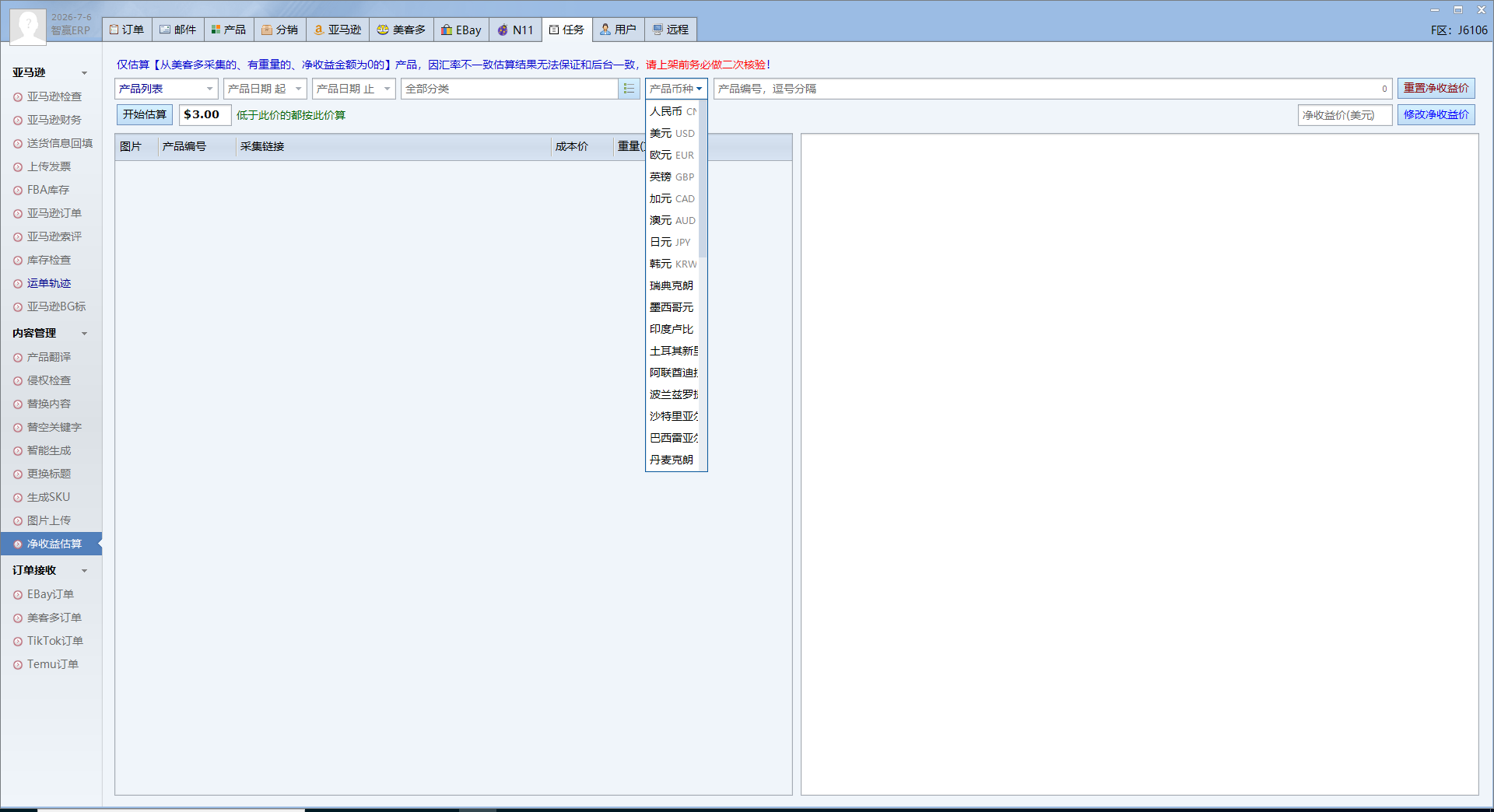This screenshot has width=1494, height=812.
Task: Click the user avatar icon
Action: click(x=28, y=26)
